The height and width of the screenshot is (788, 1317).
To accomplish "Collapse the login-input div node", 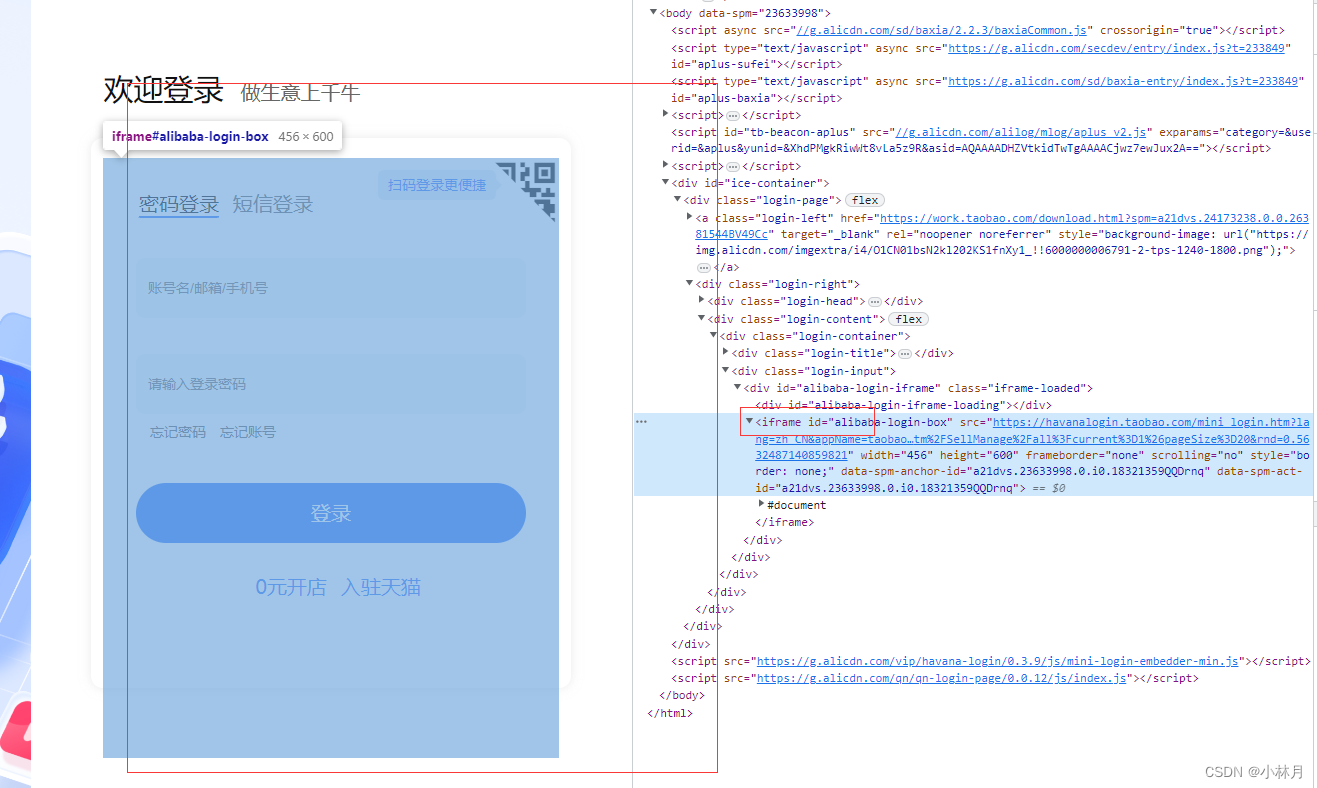I will (x=726, y=371).
